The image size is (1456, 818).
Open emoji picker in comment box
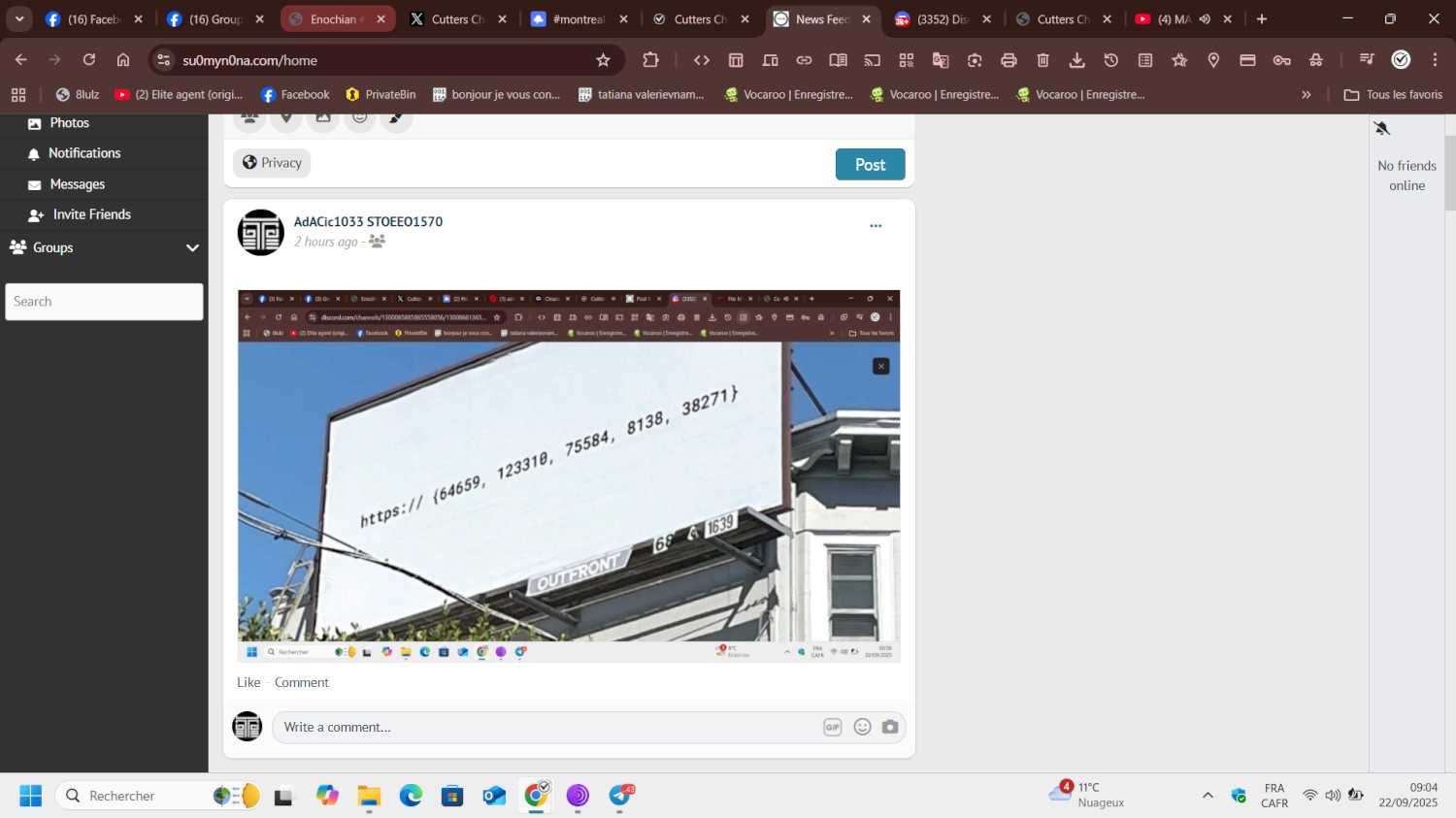click(x=862, y=727)
